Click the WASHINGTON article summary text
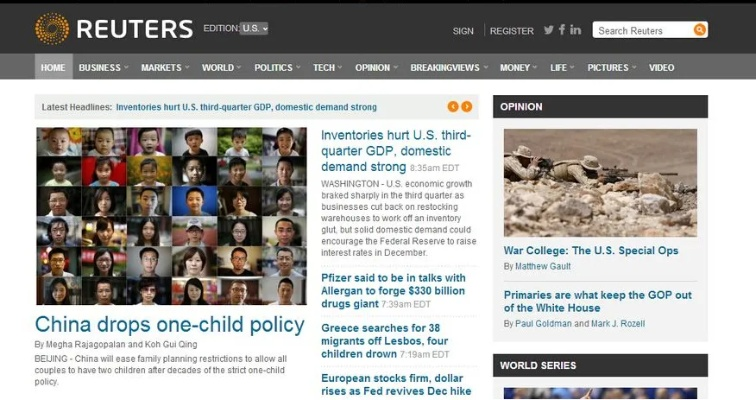Image resolution: width=756 pixels, height=400 pixels. [398, 218]
